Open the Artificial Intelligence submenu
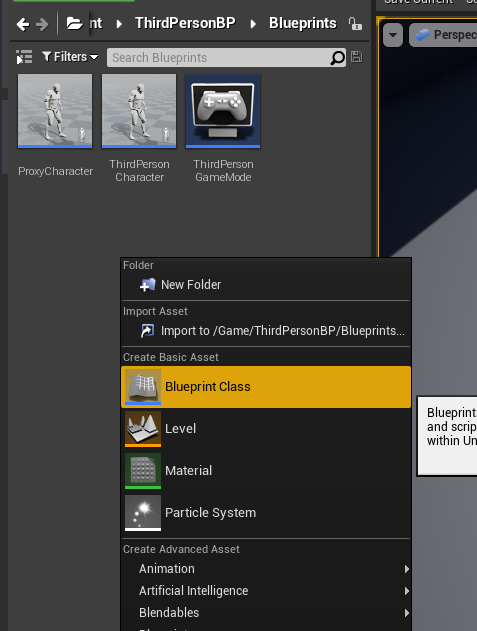This screenshot has height=631, width=477. 266,591
